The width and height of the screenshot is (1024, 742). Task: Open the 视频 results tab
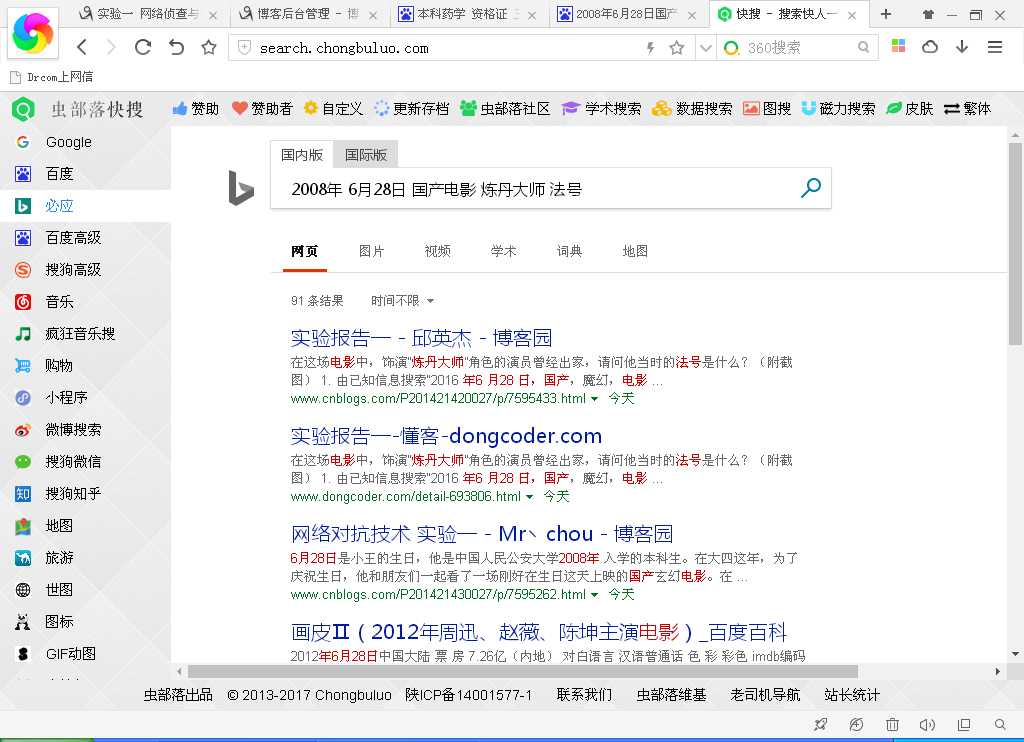pyautogui.click(x=438, y=251)
